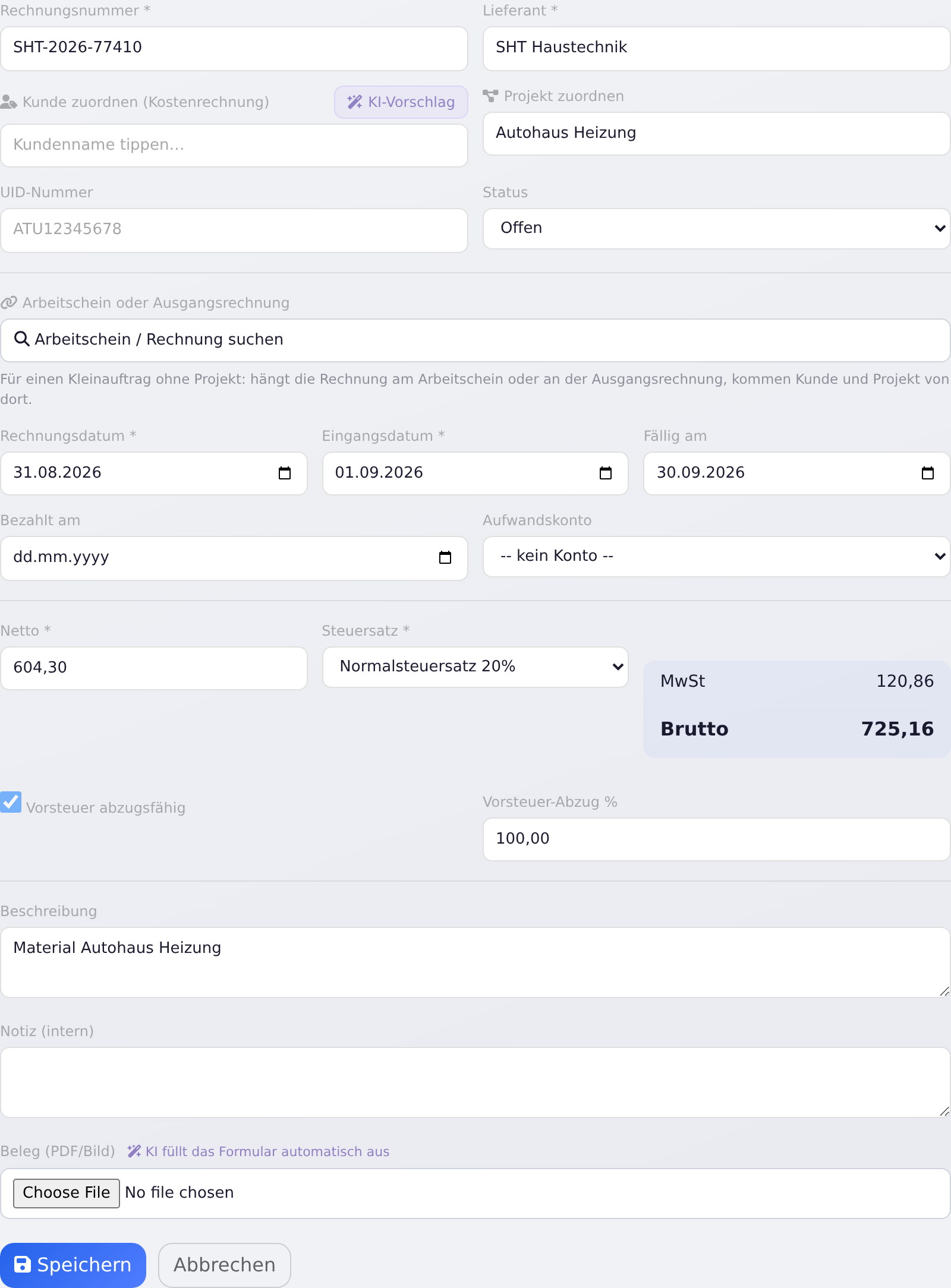
Task: Click the Brutto total 725,16
Action: pos(898,729)
